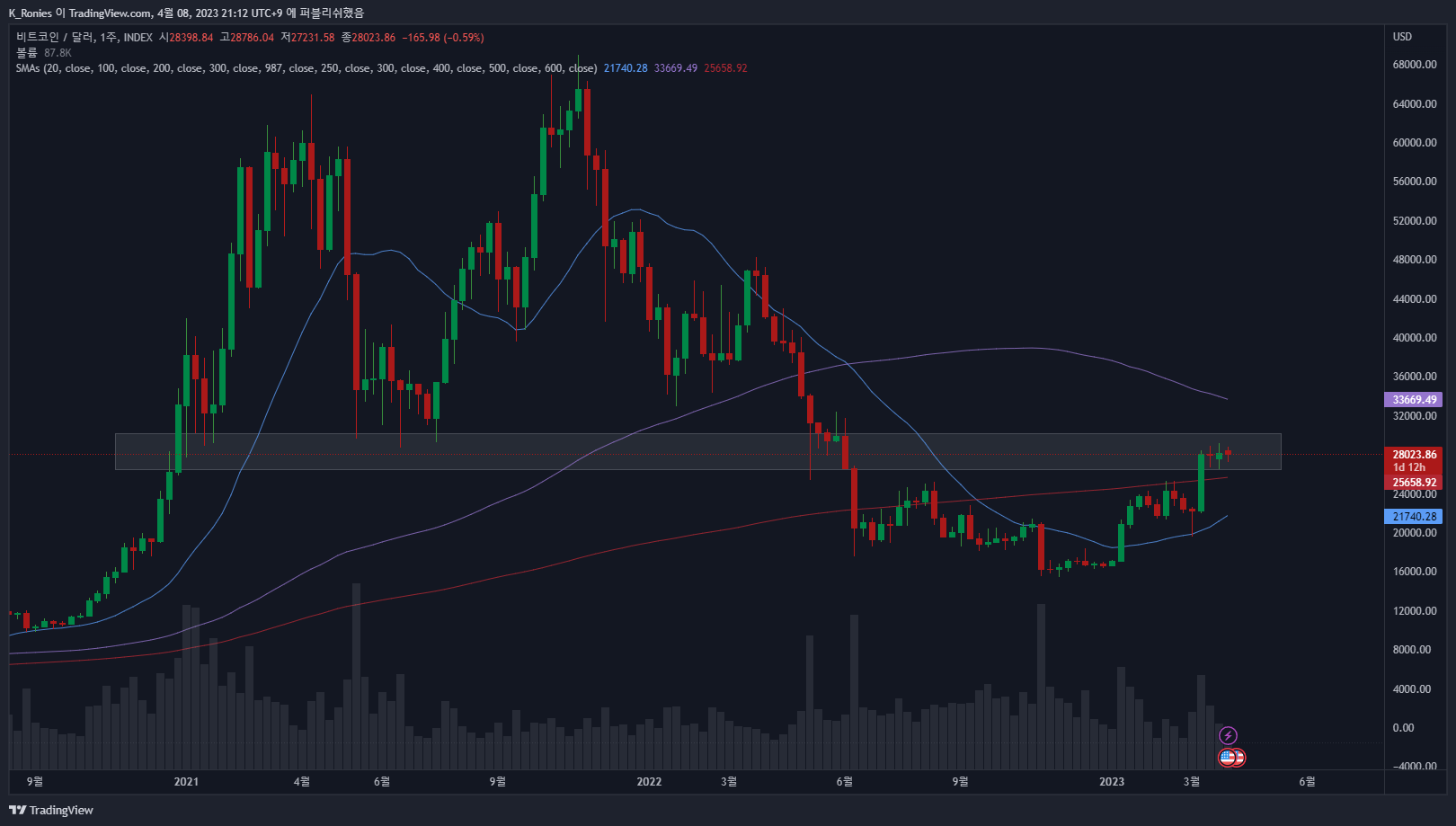Click the 28023.86 current price label
This screenshot has width=1456, height=826.
pos(1415,455)
